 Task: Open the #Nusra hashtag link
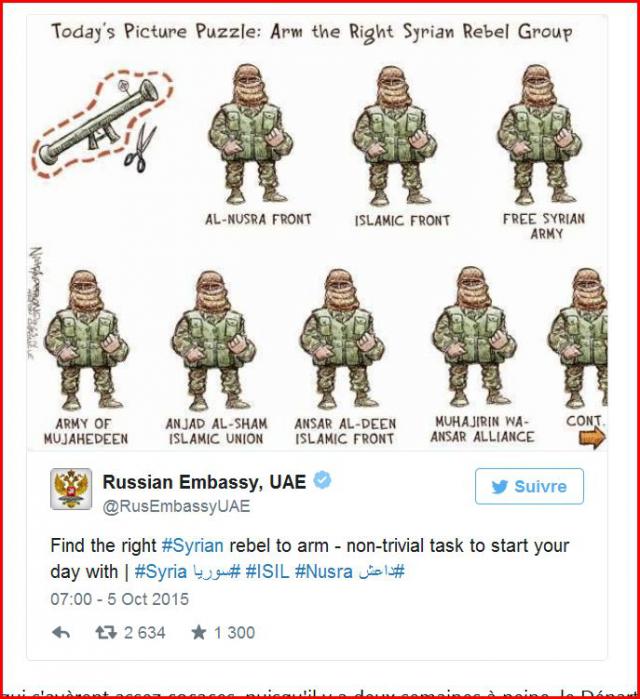pos(324,572)
